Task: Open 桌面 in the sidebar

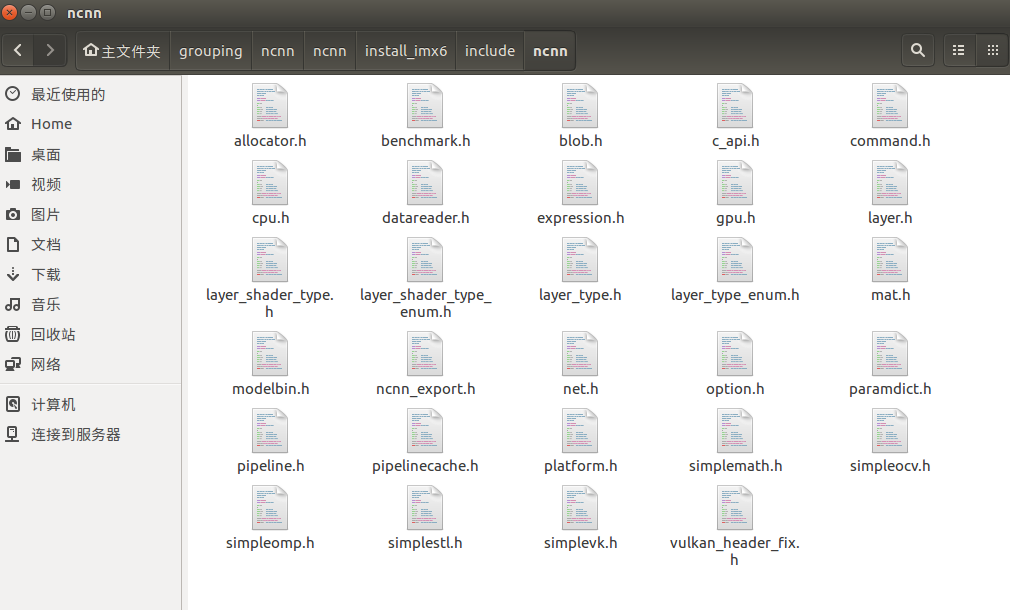Action: click(90, 155)
